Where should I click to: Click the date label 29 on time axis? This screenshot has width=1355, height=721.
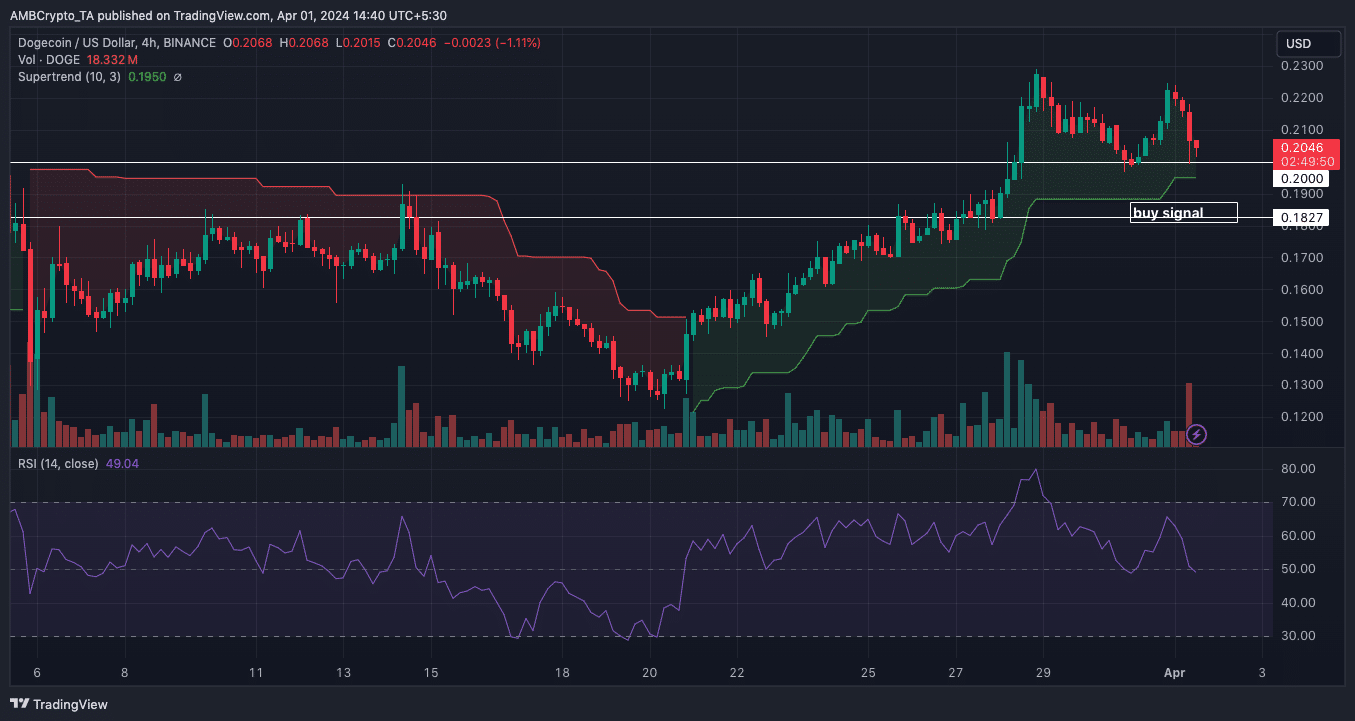coord(1043,672)
